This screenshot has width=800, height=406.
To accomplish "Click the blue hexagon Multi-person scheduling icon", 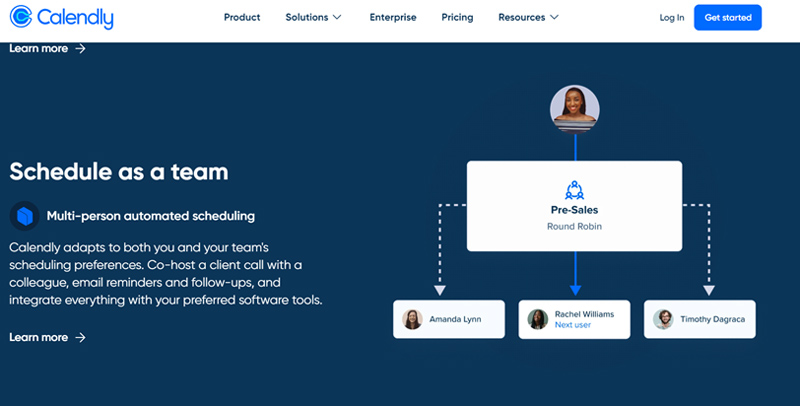I will coord(25,215).
